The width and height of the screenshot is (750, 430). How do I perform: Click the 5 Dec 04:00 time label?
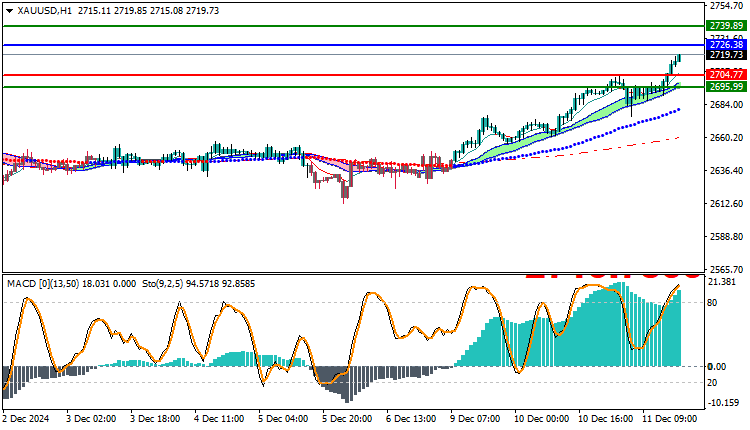pos(283,419)
